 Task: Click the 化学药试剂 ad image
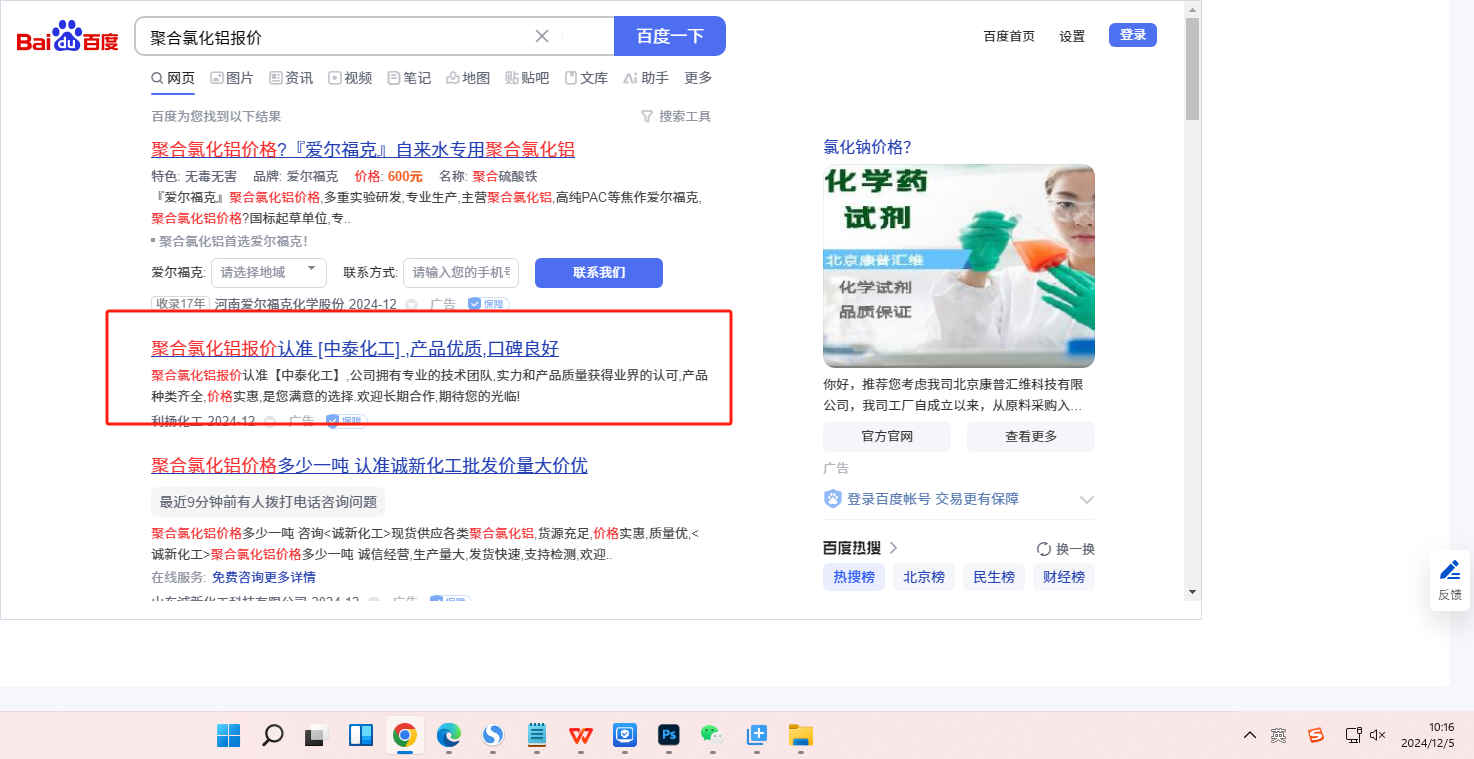pyautogui.click(x=959, y=266)
